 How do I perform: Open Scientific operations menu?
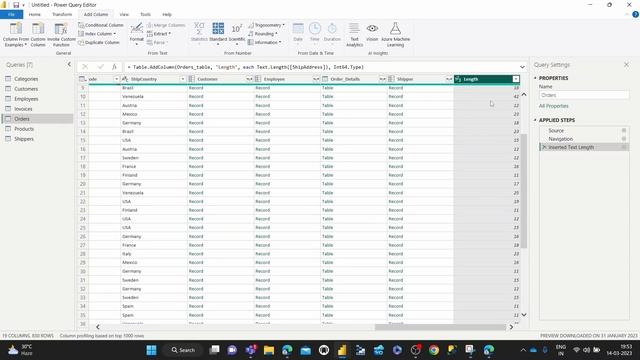point(237,33)
